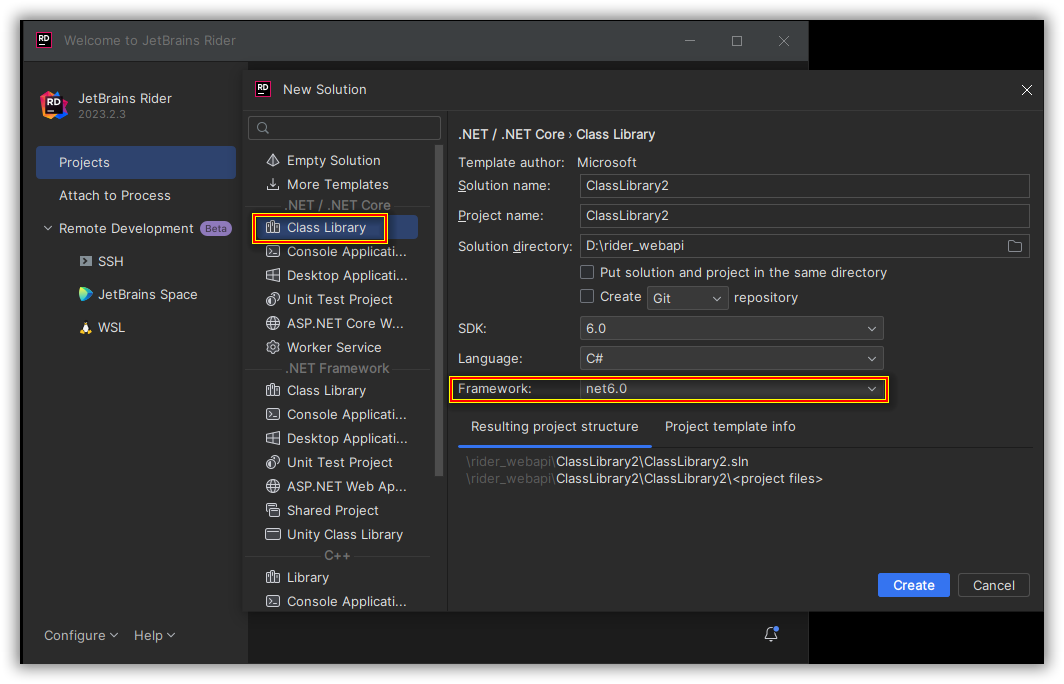Viewport: 1064px width, 684px height.
Task: Select the .NET Core Unit Test Project icon
Action: [x=273, y=299]
